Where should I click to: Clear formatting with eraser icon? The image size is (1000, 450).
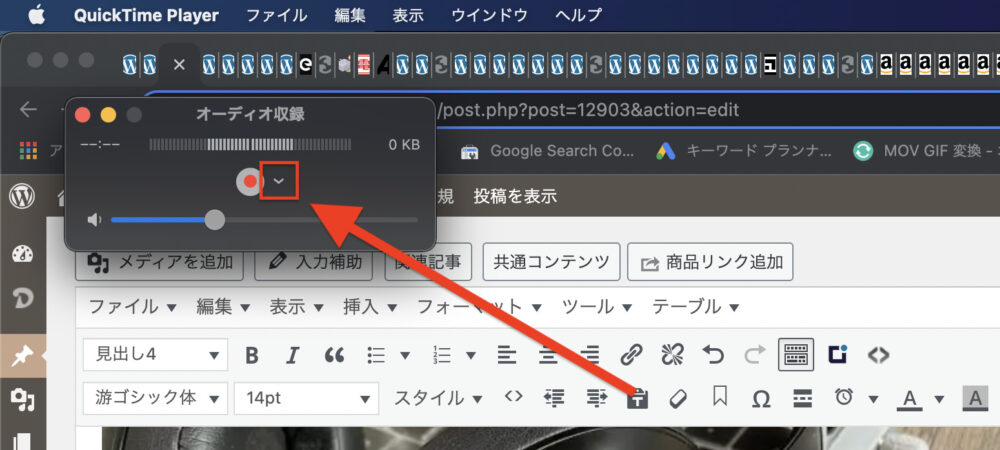(x=677, y=398)
